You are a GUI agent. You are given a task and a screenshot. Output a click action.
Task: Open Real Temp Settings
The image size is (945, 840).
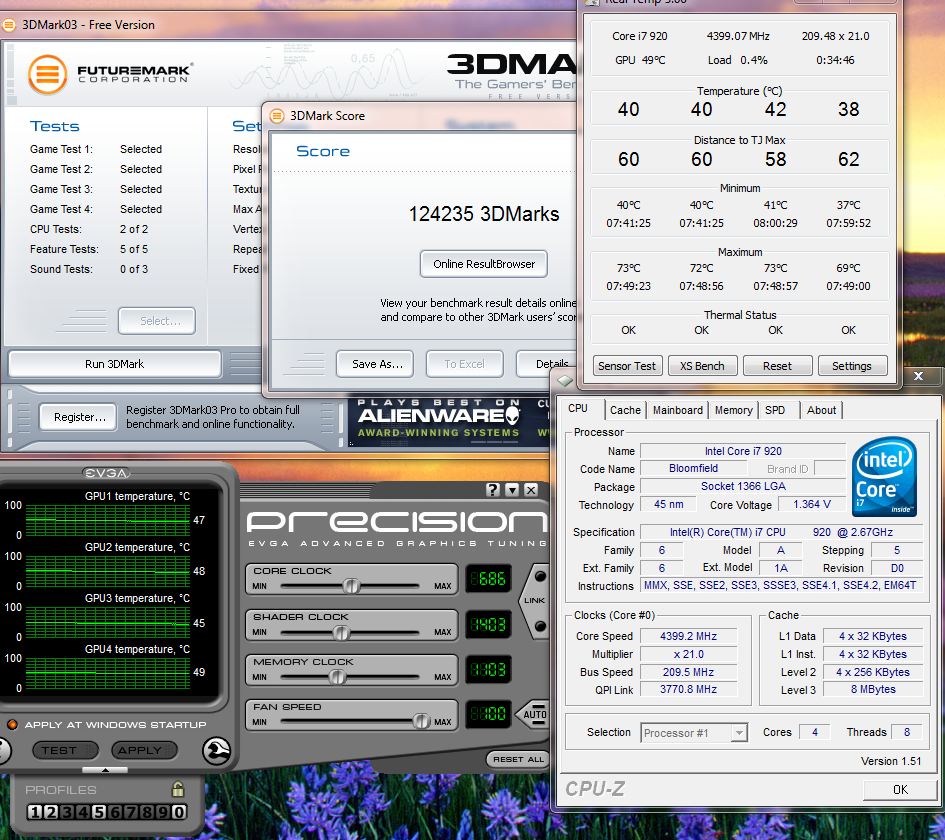pos(852,366)
